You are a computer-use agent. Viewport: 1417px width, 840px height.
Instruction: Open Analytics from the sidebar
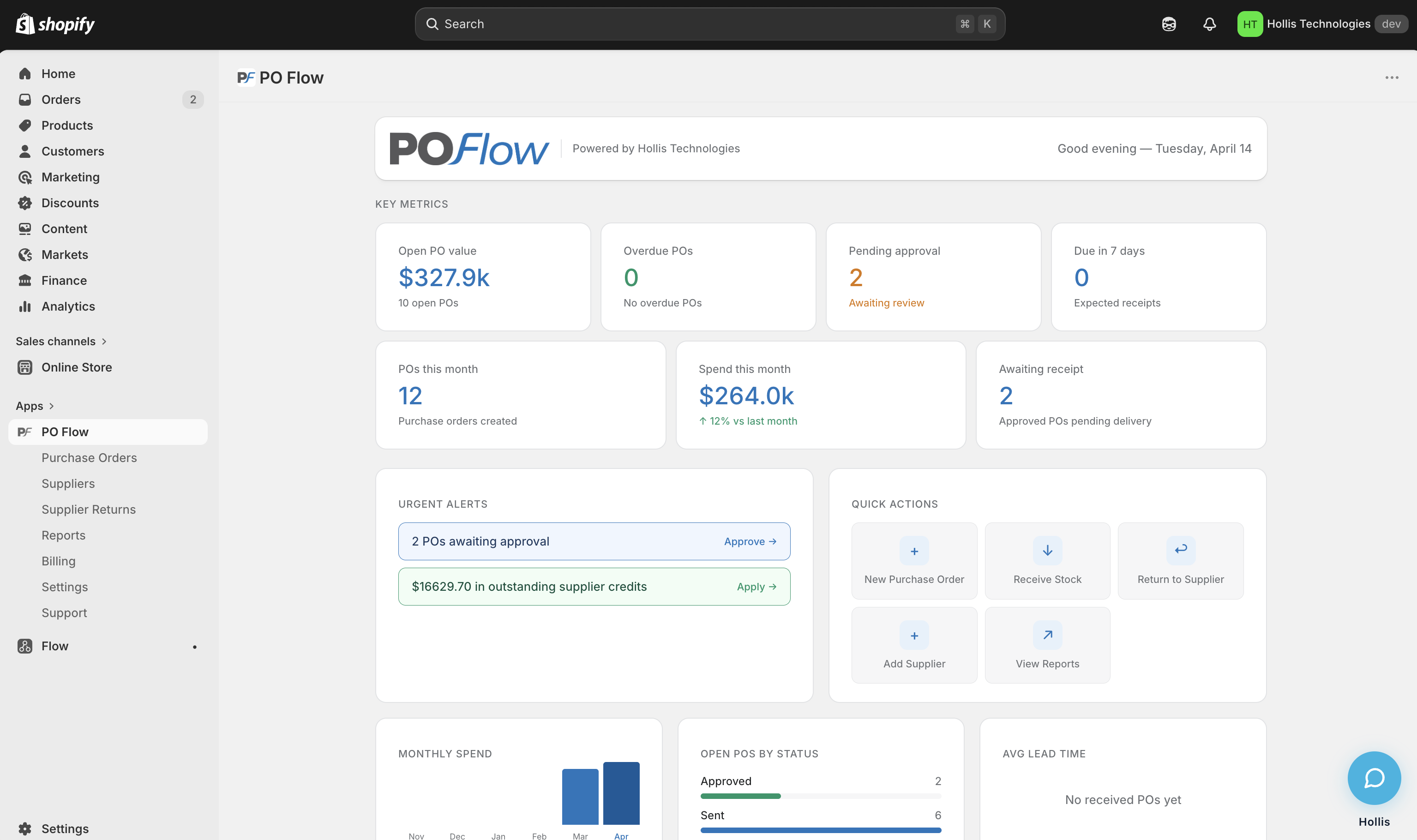(x=68, y=306)
